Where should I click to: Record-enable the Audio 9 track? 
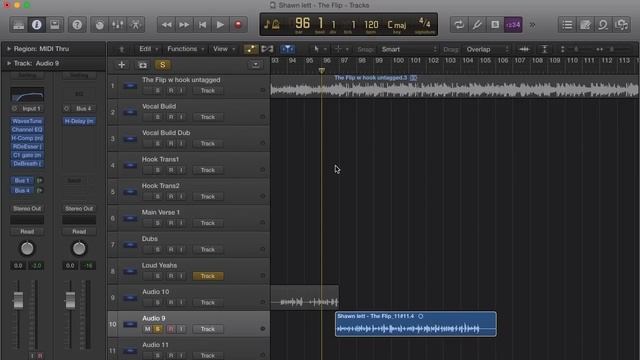(x=171, y=329)
